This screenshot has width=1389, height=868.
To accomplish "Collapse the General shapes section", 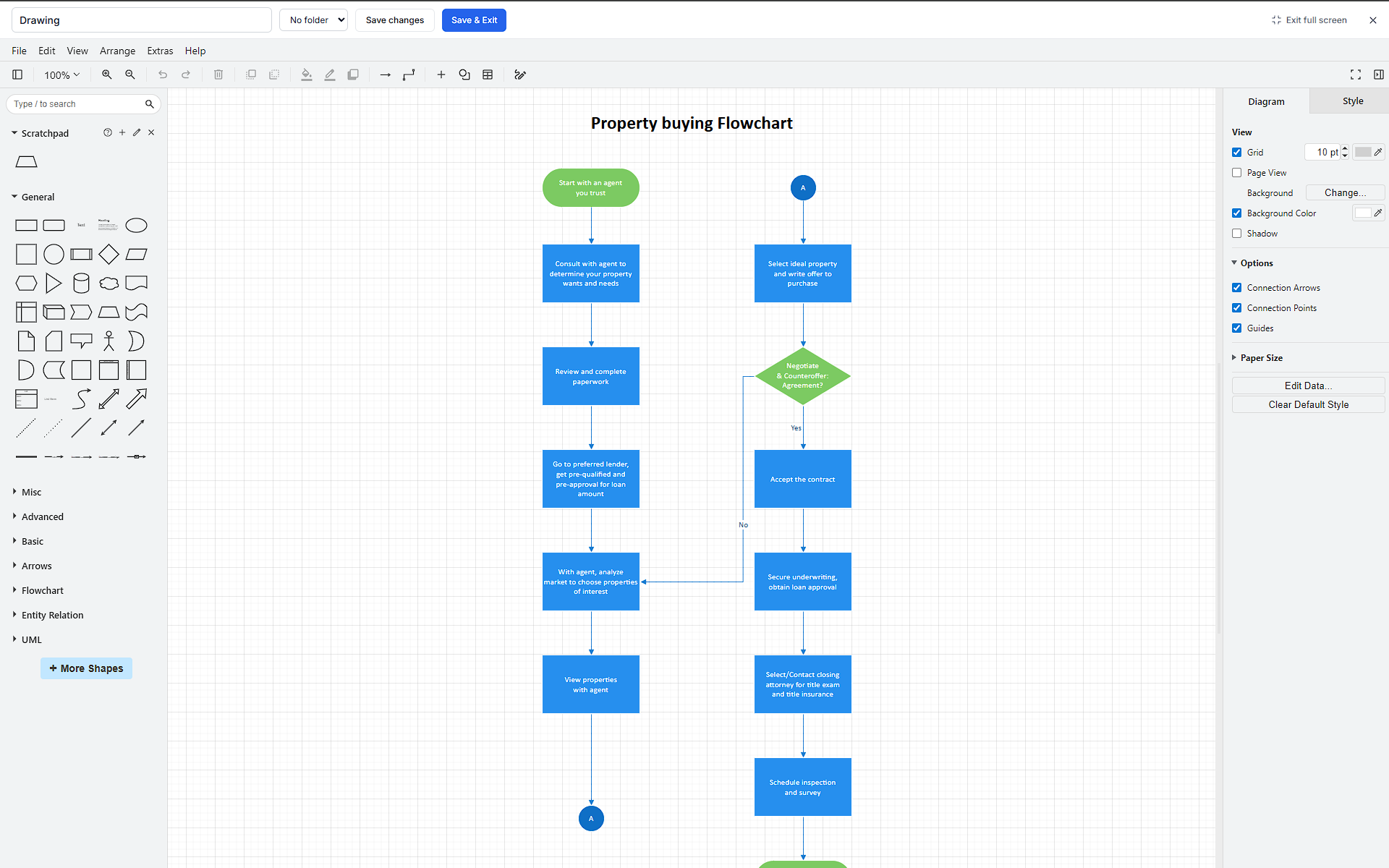I will [33, 197].
